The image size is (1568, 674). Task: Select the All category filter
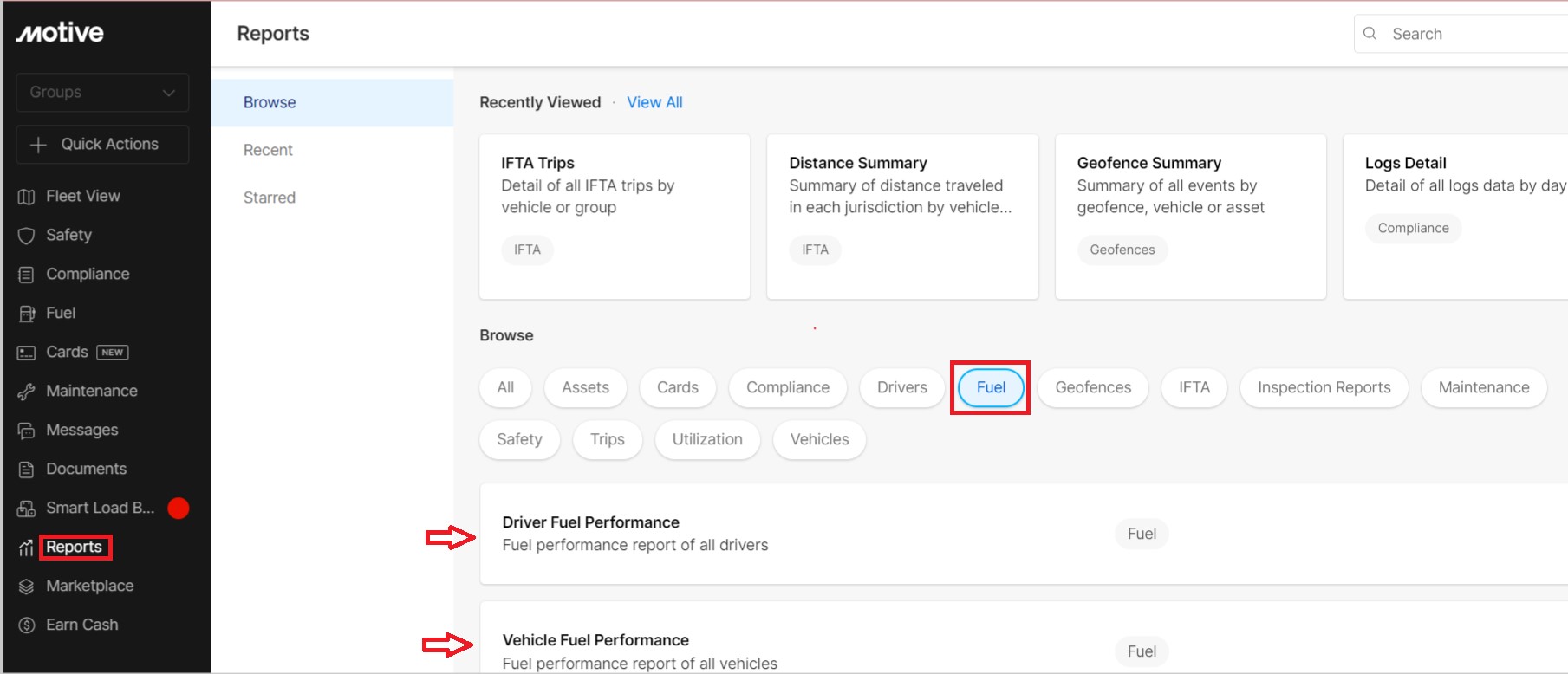[505, 388]
